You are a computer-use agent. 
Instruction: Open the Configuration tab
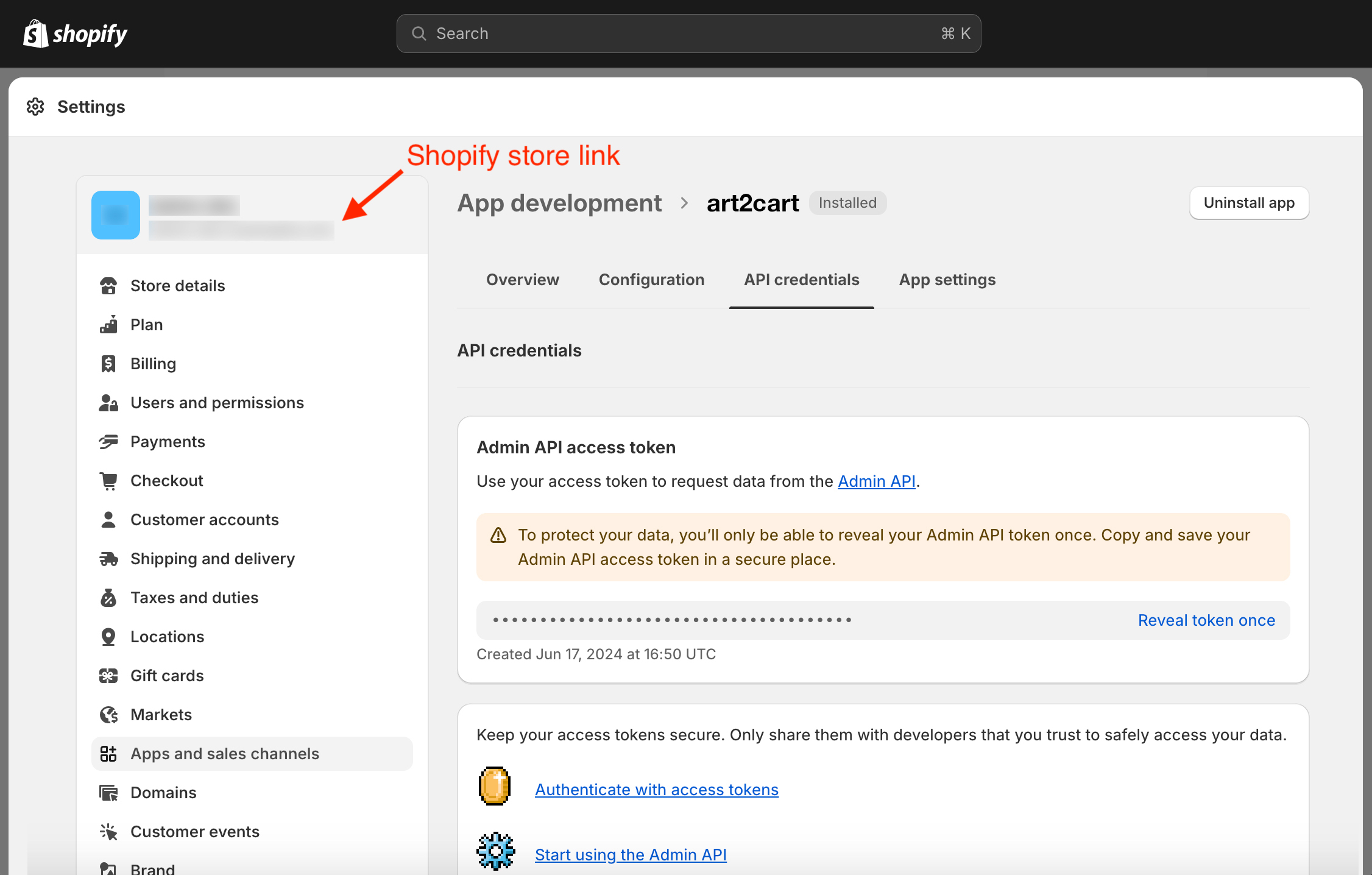pos(651,280)
